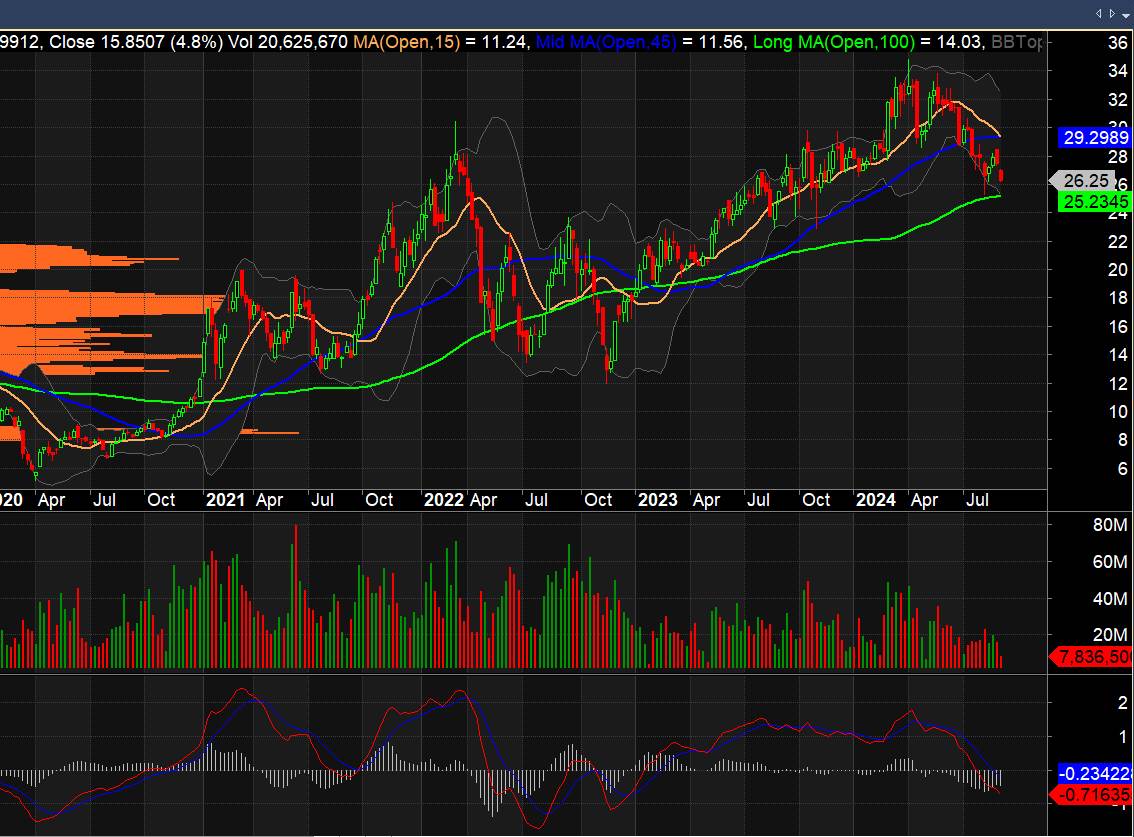1134x837 pixels.
Task: Click the 2024 year label on time axis
Action: coord(877,500)
